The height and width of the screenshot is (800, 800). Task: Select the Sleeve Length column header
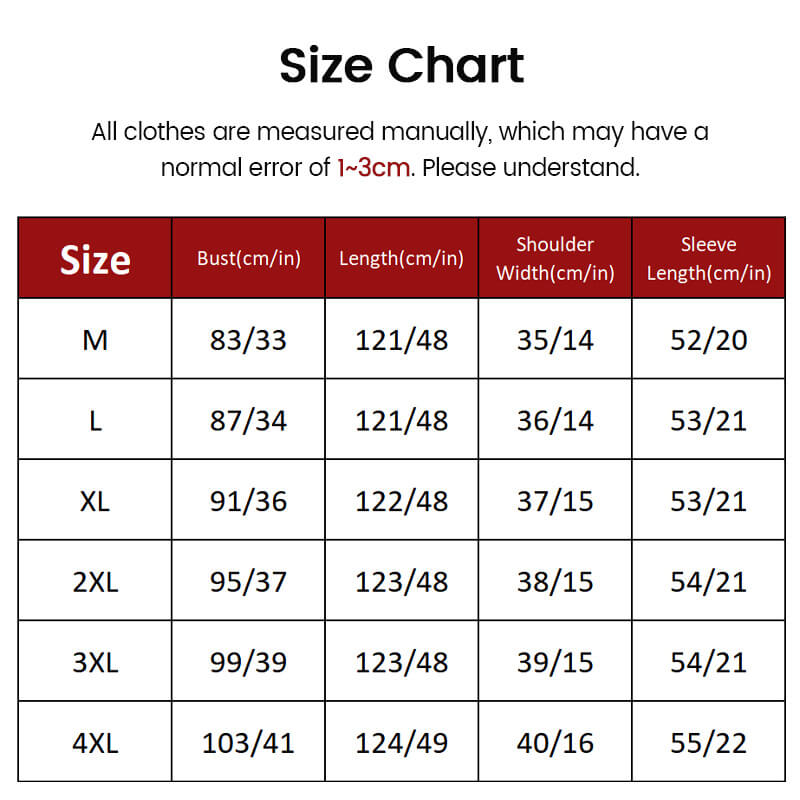coord(708,258)
